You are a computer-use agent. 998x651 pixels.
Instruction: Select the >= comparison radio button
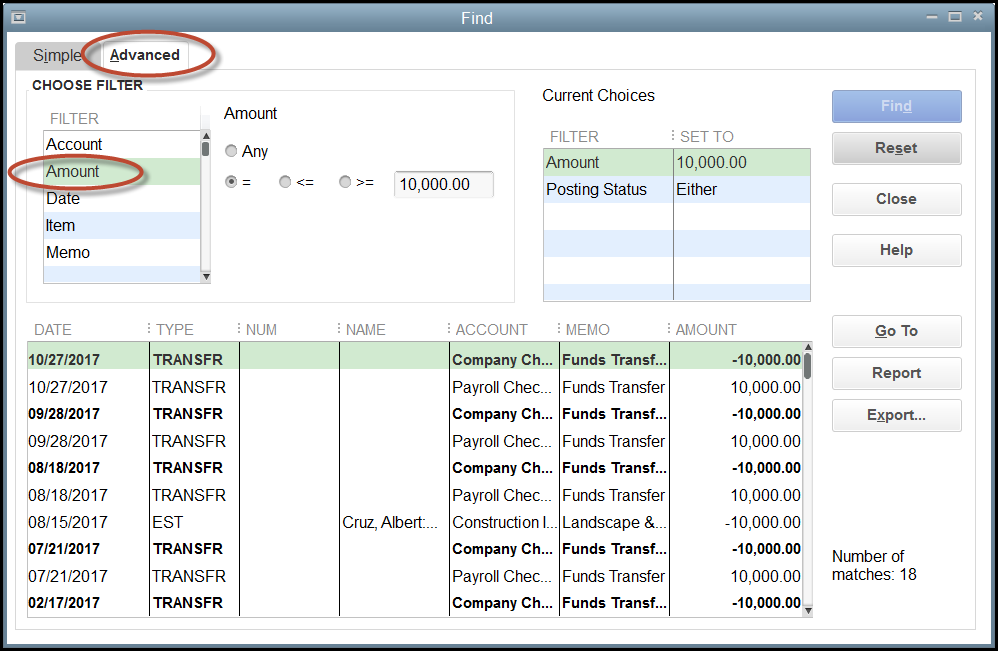point(344,183)
